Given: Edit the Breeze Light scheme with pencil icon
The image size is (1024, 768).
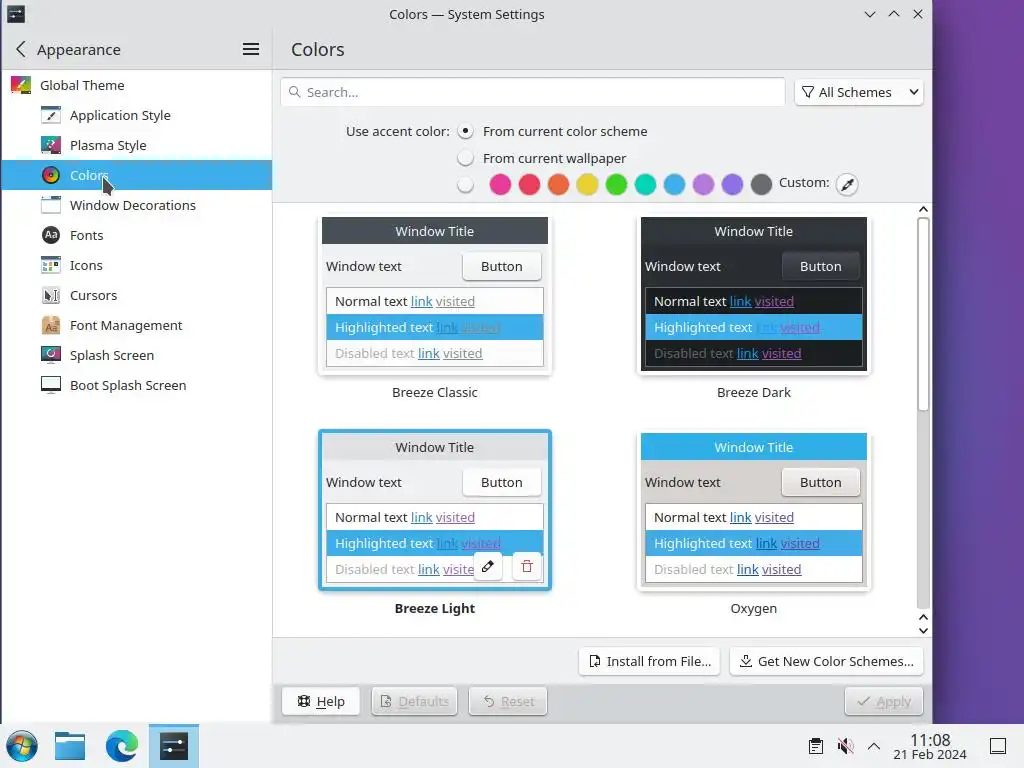Looking at the screenshot, I should 488,566.
